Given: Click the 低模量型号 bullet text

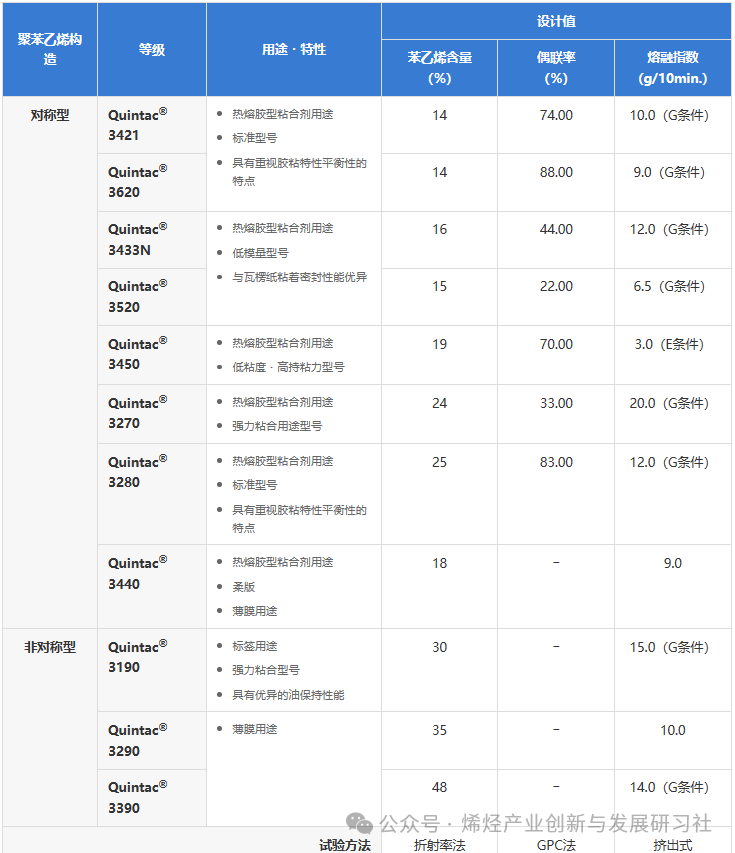Looking at the screenshot, I should (x=261, y=253).
